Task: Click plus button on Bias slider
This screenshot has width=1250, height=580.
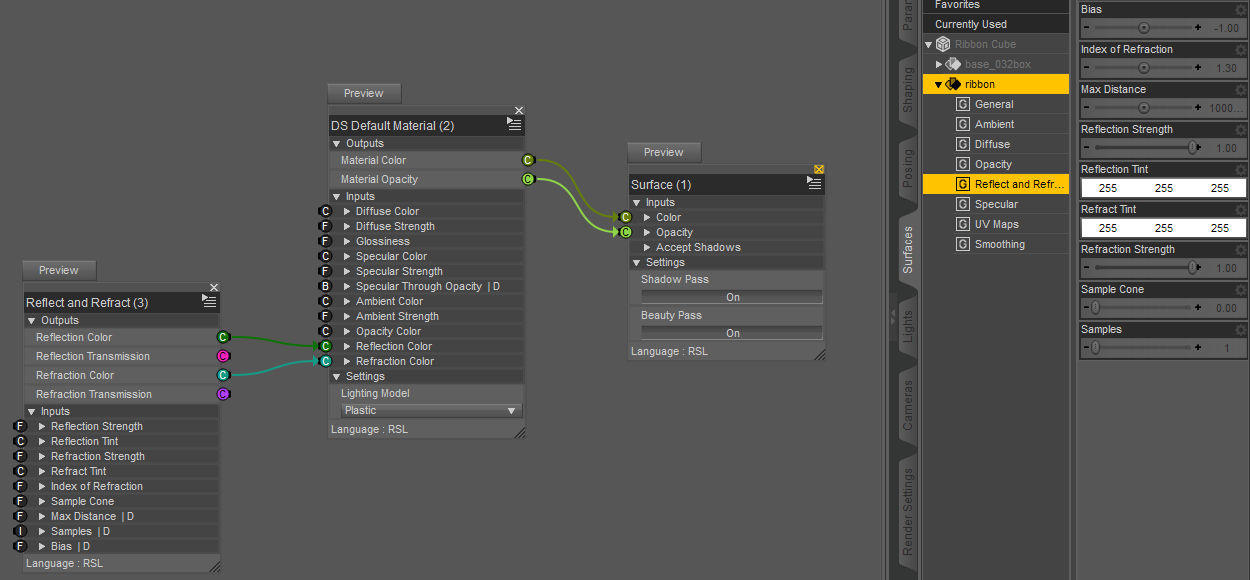Action: (1198, 28)
